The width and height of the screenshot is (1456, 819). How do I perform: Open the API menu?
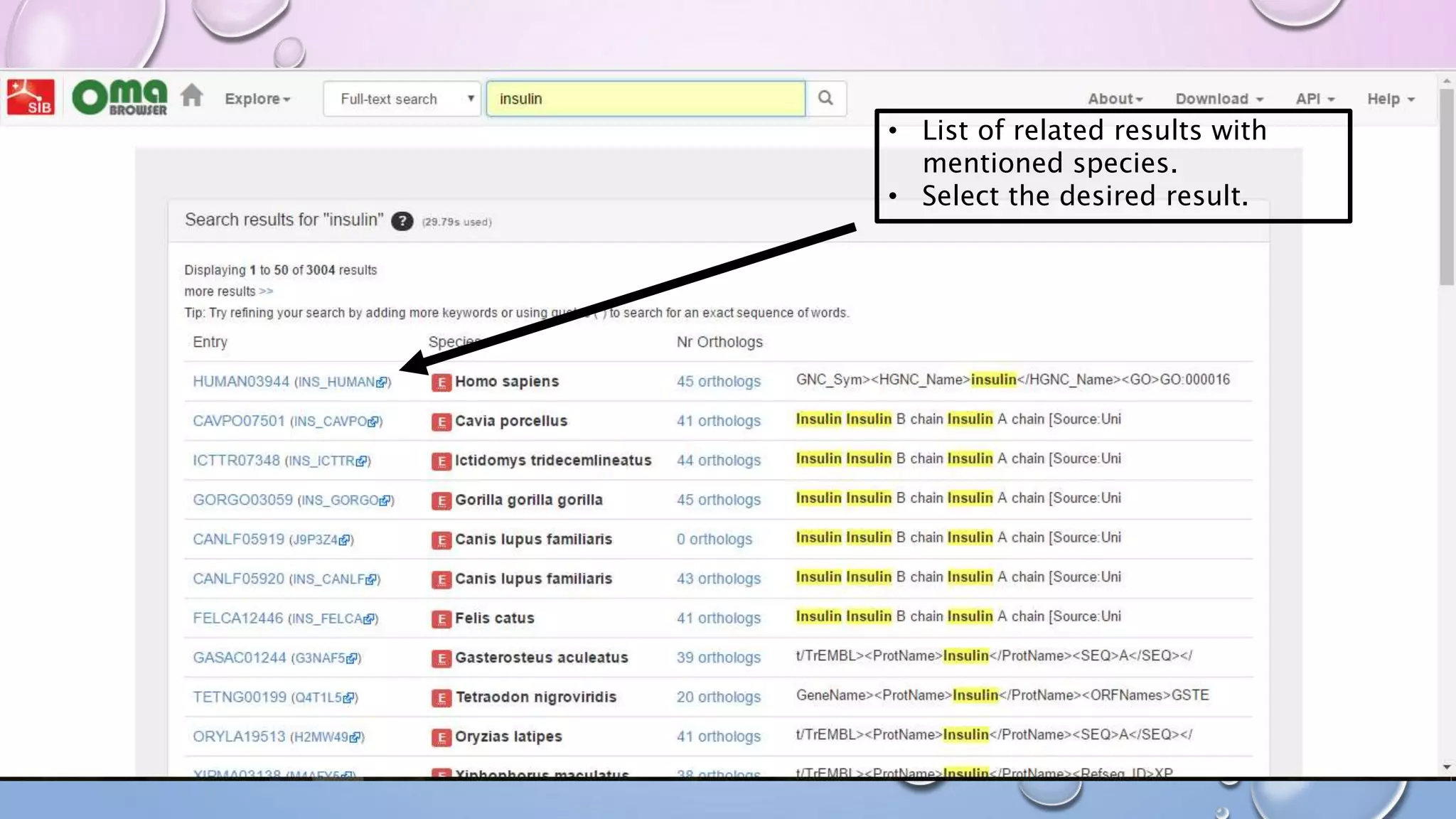click(1315, 99)
